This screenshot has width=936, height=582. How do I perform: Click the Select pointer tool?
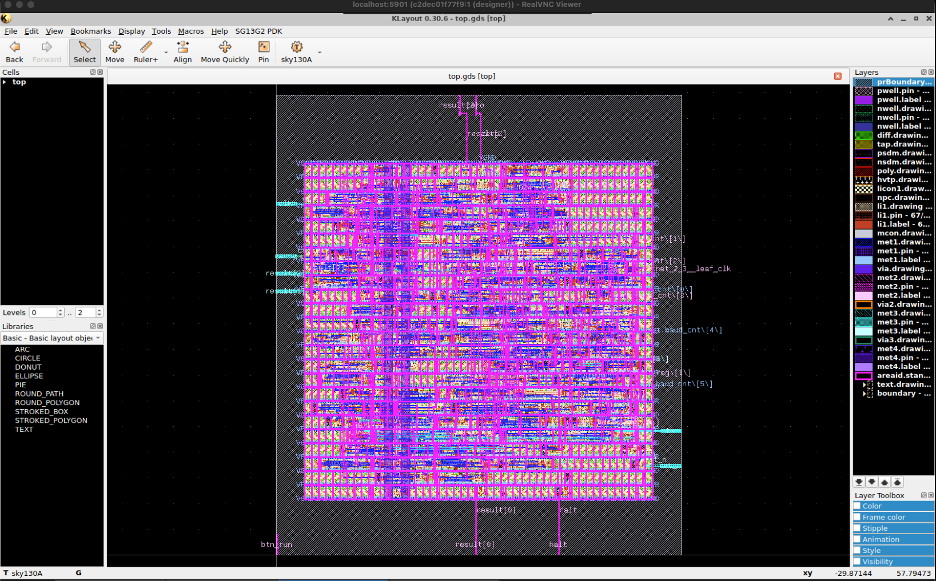[x=84, y=51]
